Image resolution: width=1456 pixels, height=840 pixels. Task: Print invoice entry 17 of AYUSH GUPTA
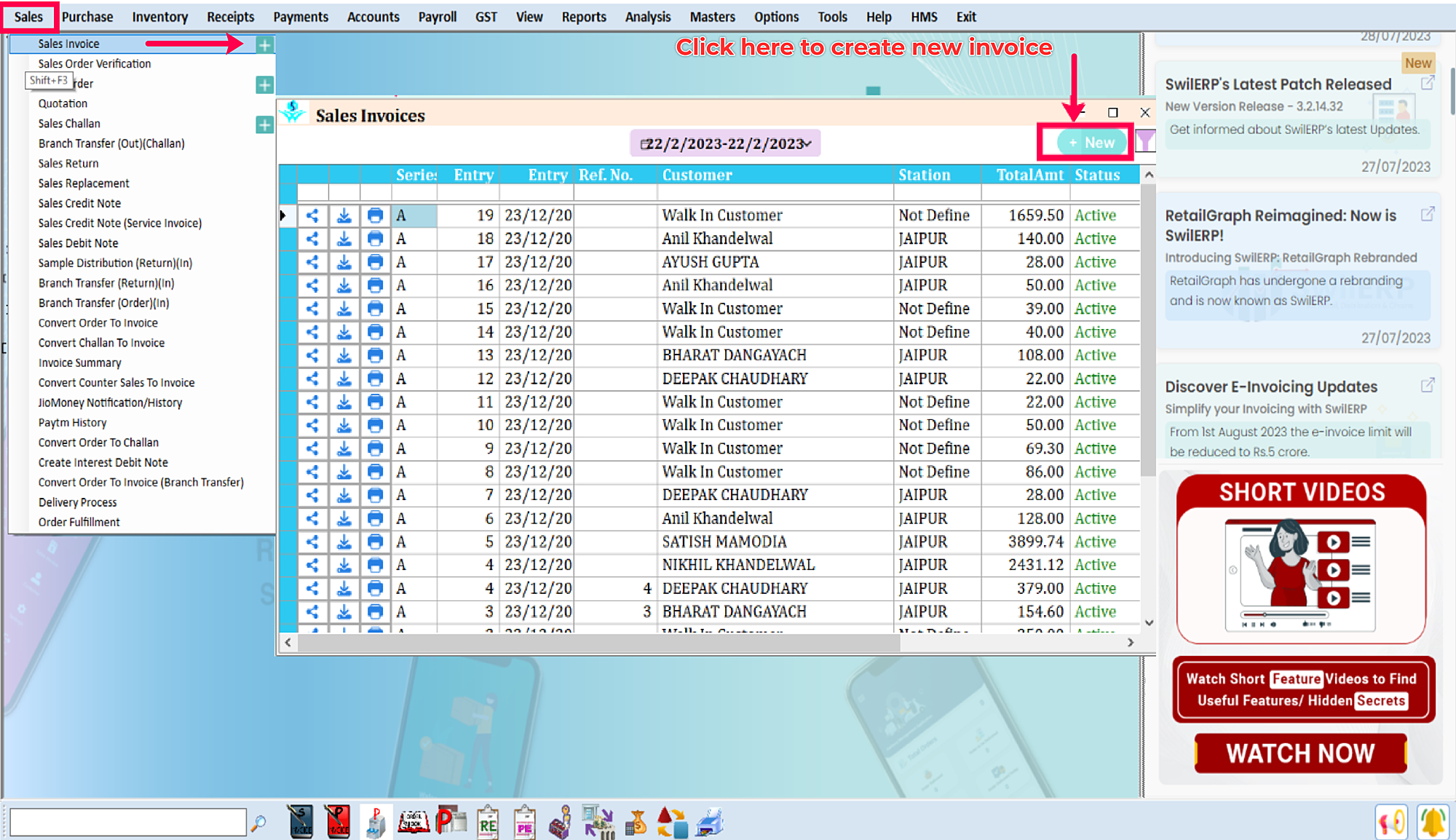375,262
